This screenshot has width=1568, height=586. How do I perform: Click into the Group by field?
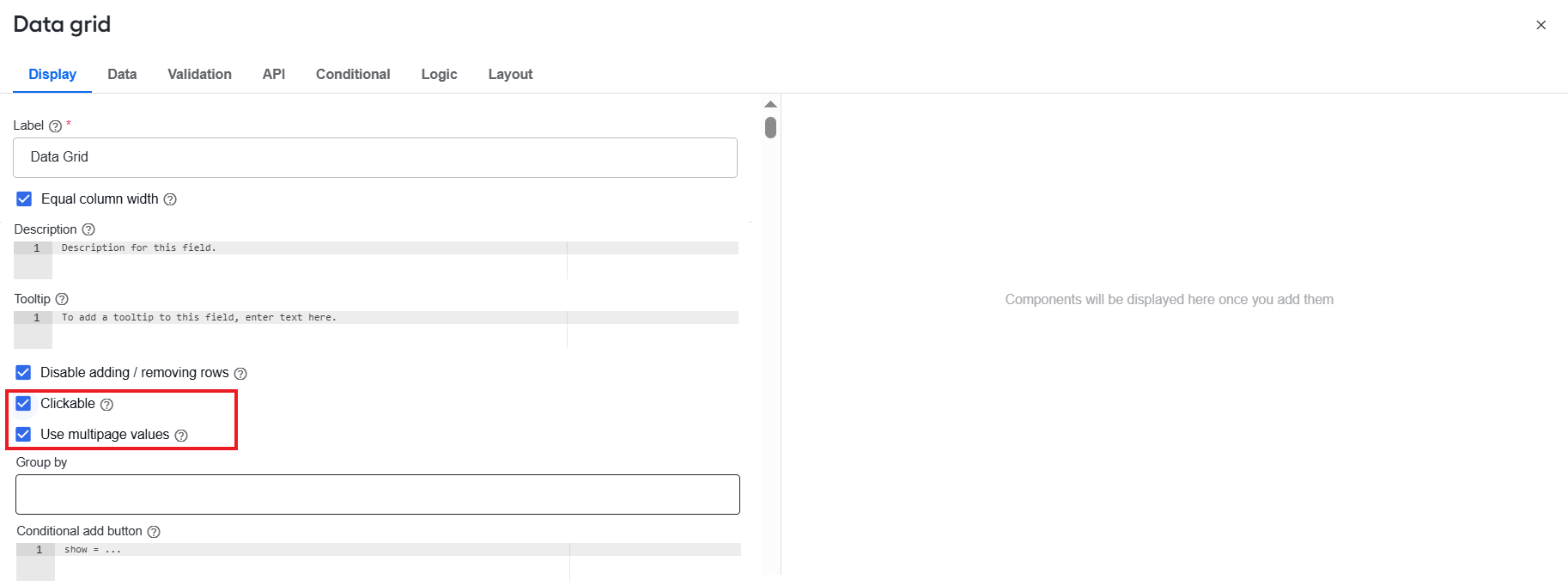click(x=378, y=494)
